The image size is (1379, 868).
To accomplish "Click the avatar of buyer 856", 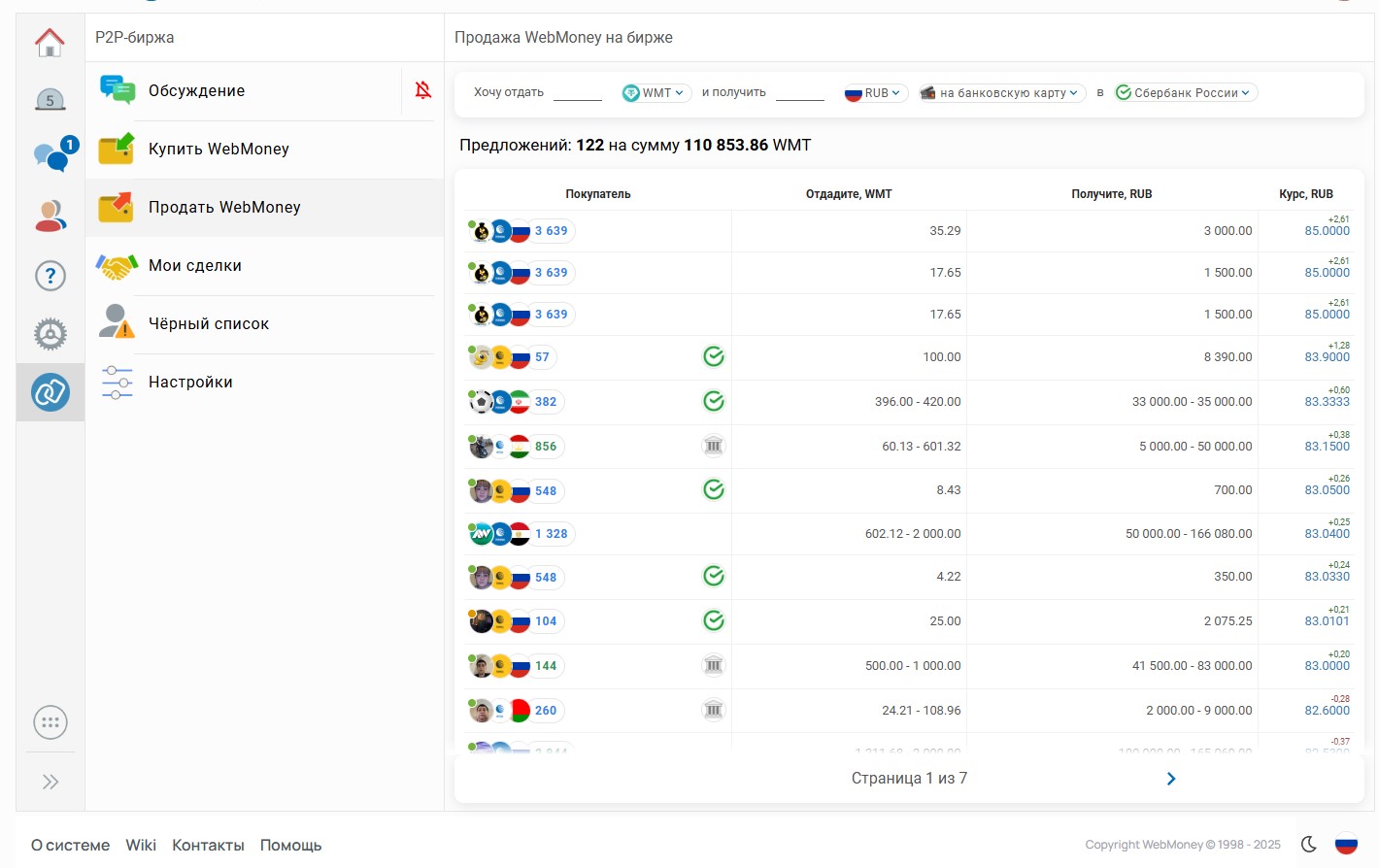I will 481,447.
